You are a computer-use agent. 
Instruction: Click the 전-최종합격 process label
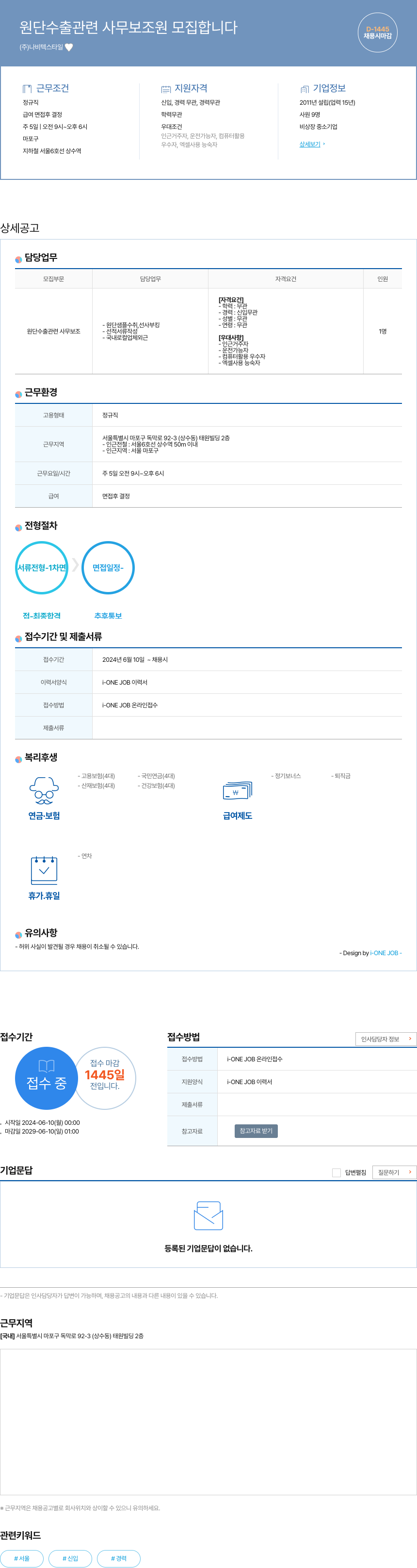41,615
